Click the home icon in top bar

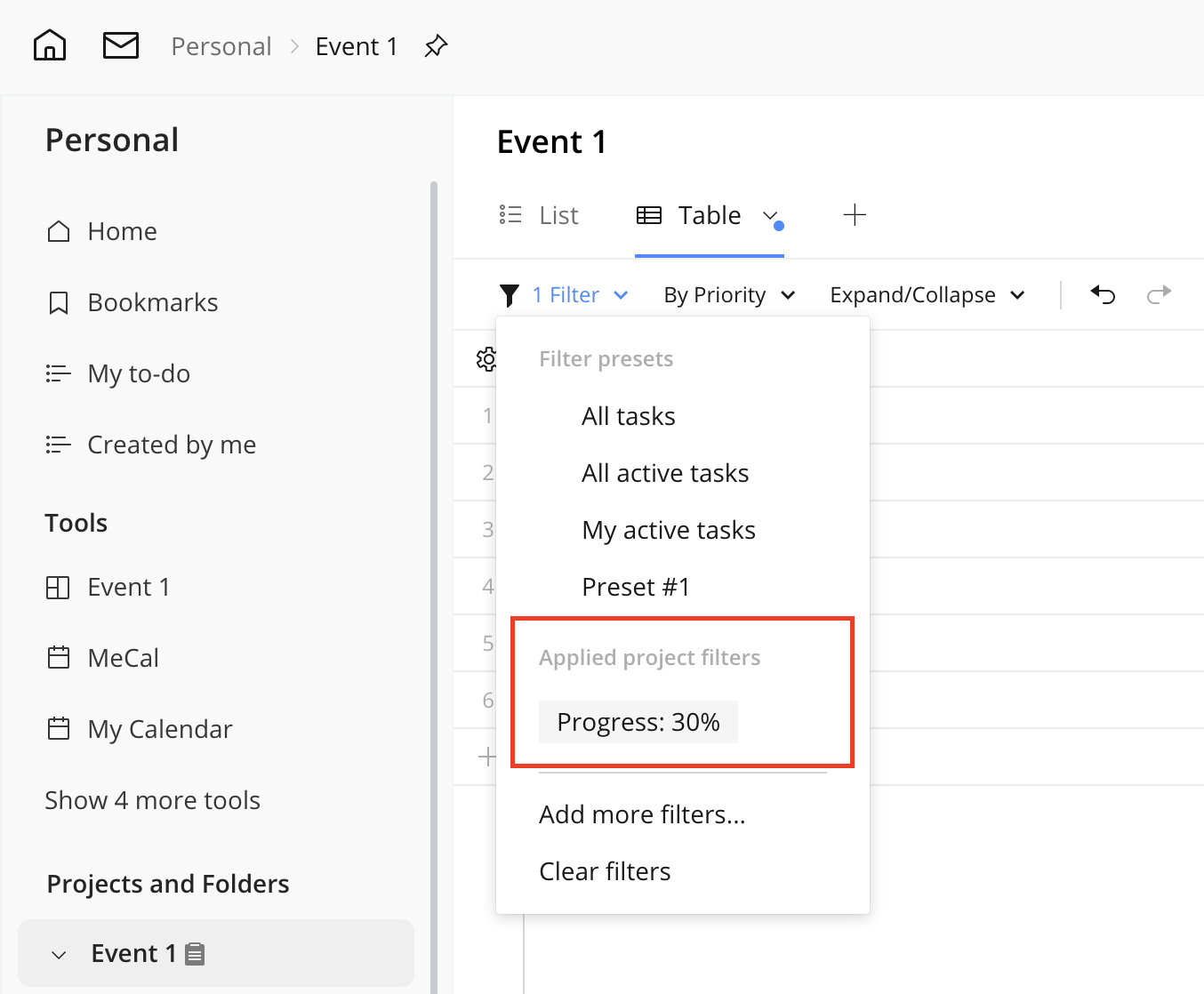[x=50, y=45]
